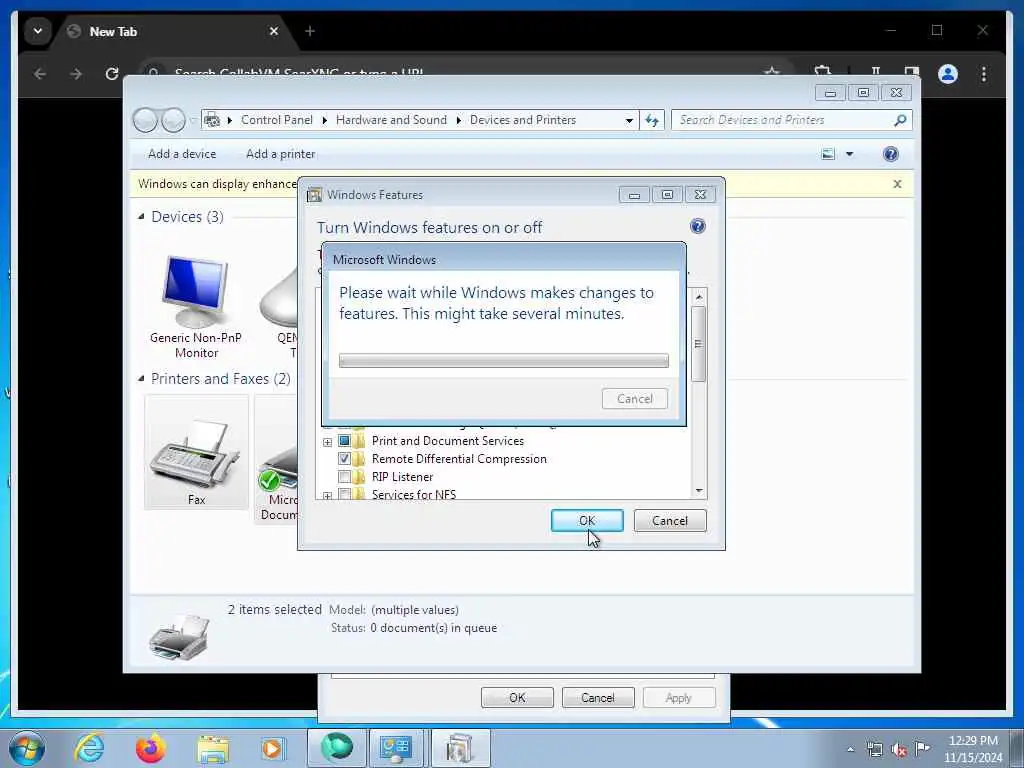Toggle Print and Document Services checkbox

(x=344, y=441)
